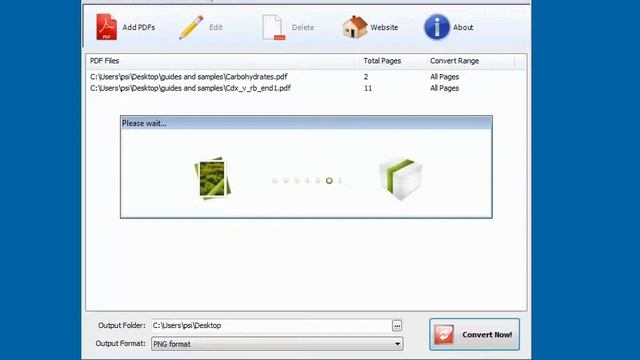Click total pages value 11
Viewport: 640px width, 360px height.
tap(368, 88)
